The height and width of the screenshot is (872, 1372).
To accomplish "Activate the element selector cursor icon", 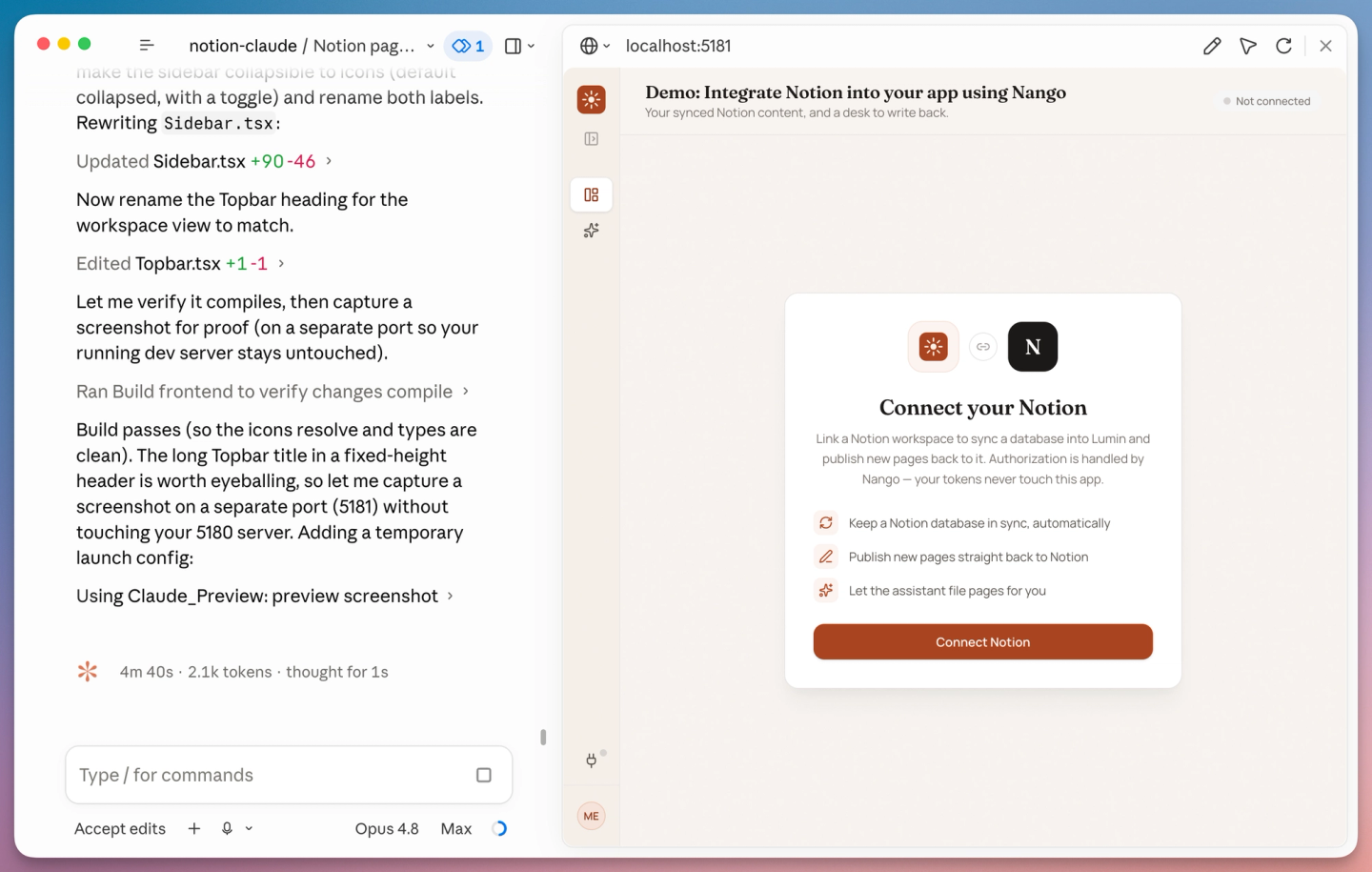I will point(1248,46).
